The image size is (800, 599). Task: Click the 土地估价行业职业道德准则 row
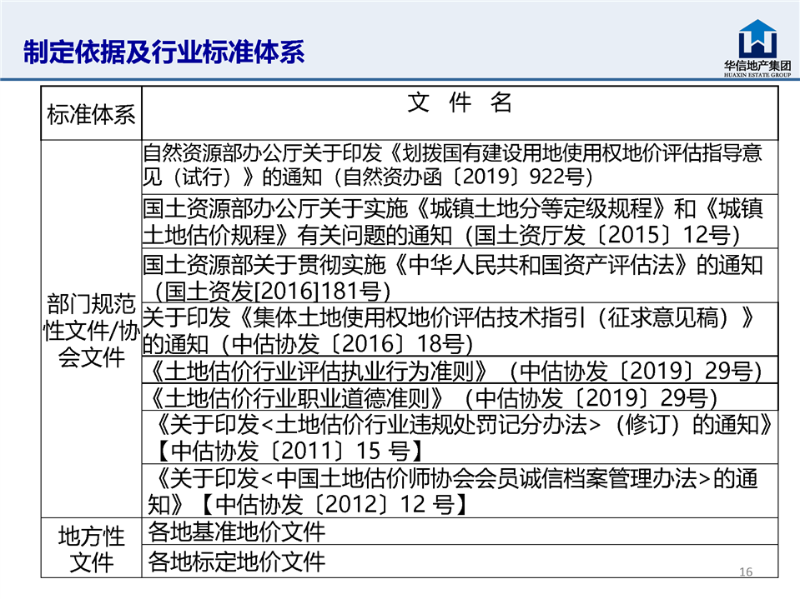[x=460, y=397]
